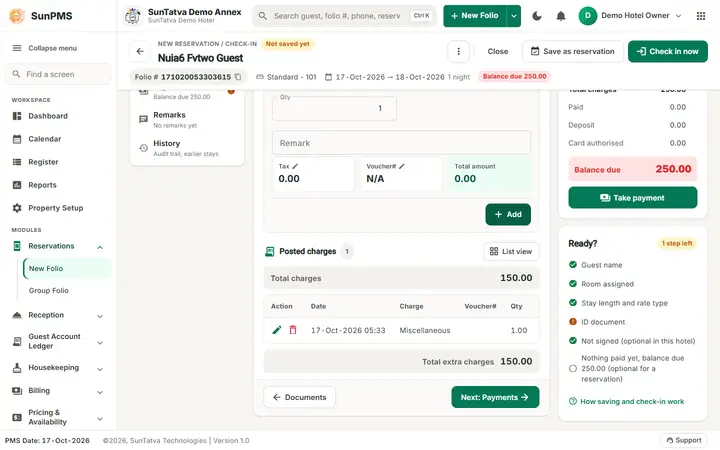Click the Guest Account Ledger icon
This screenshot has width=720, height=450.
pyautogui.click(x=17, y=341)
